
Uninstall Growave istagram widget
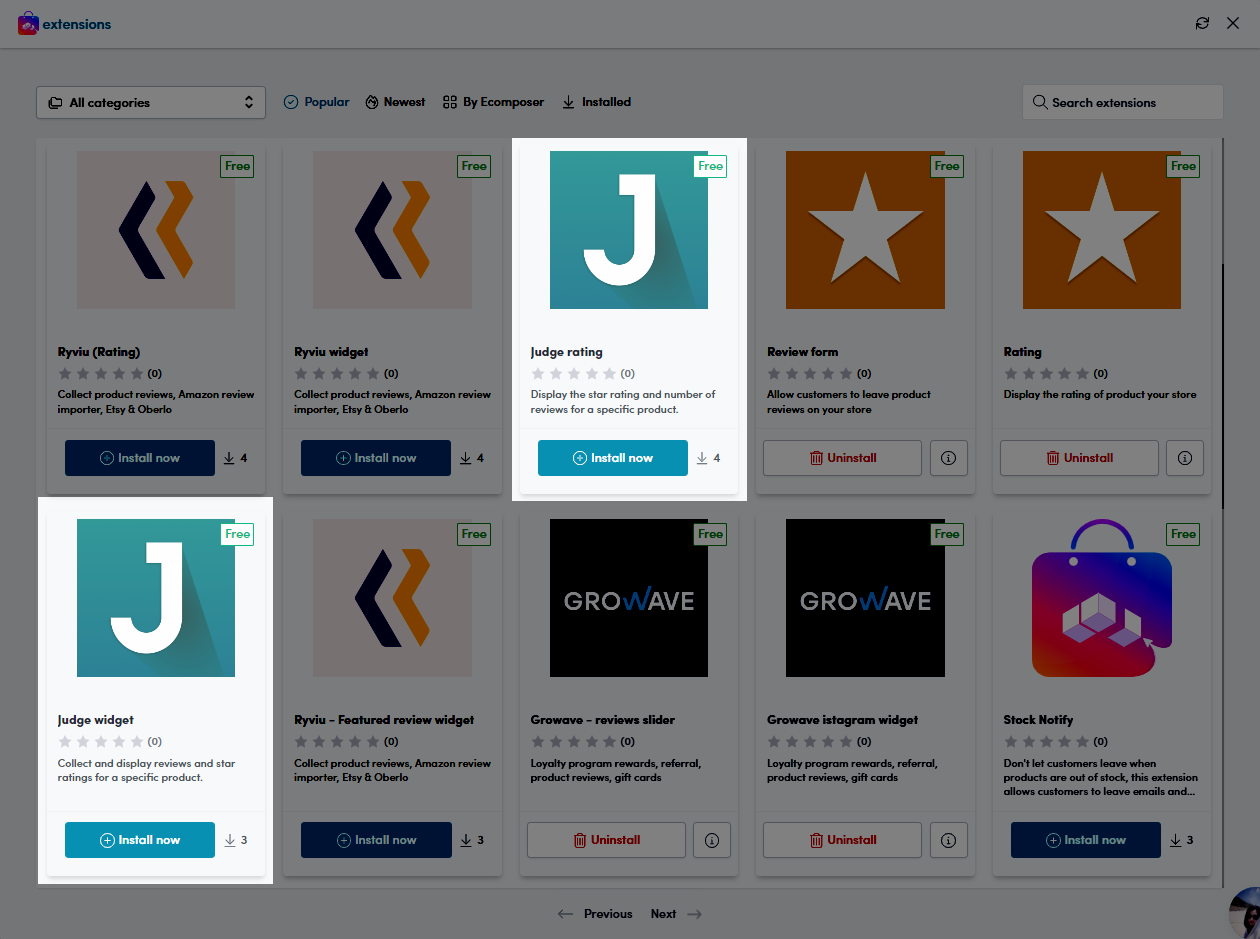tap(843, 840)
